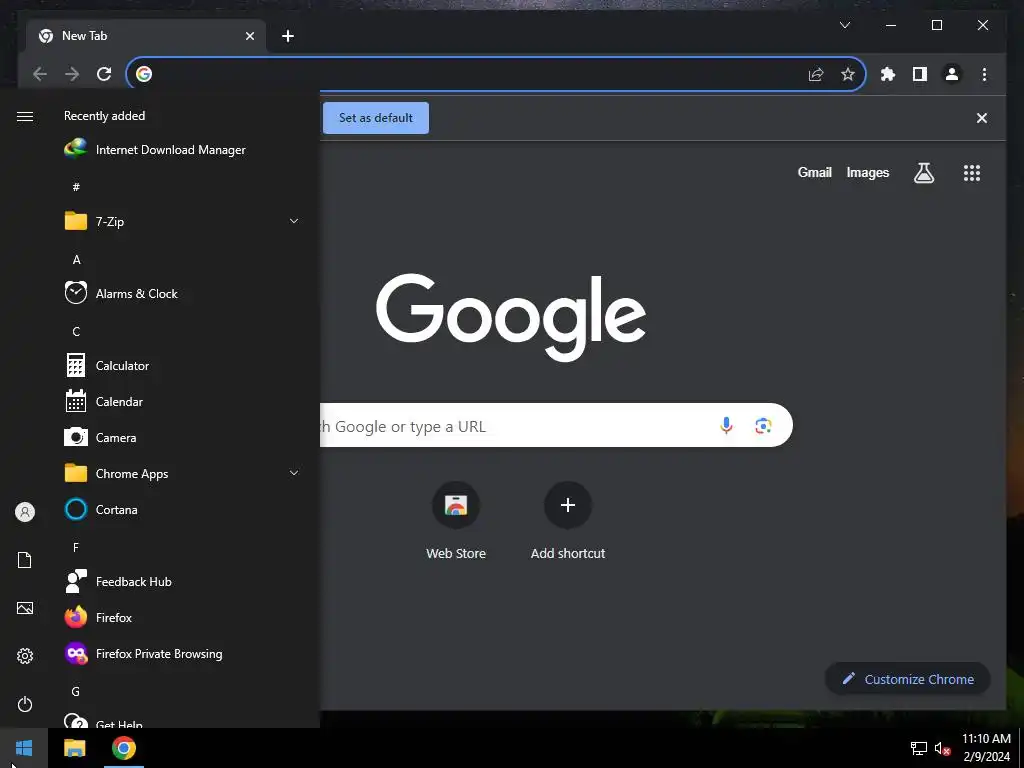Open the Camera app
The image size is (1024, 768).
[183, 438]
